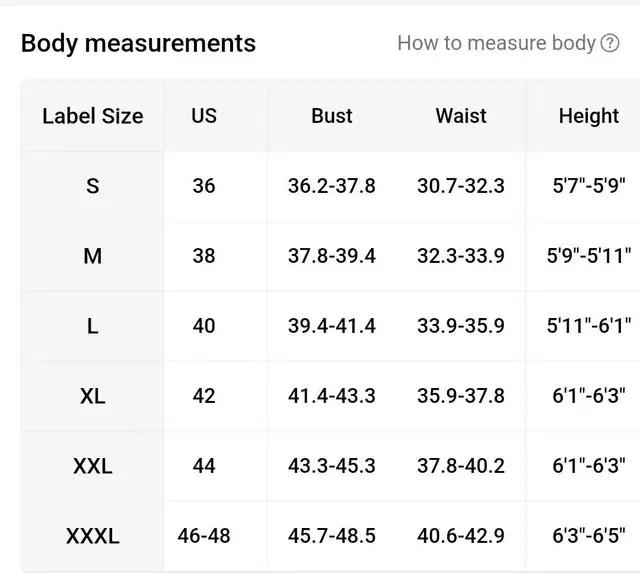Image resolution: width=640 pixels, height=578 pixels.
Task: Click height value 5'9"-5'11"
Action: pos(589,256)
